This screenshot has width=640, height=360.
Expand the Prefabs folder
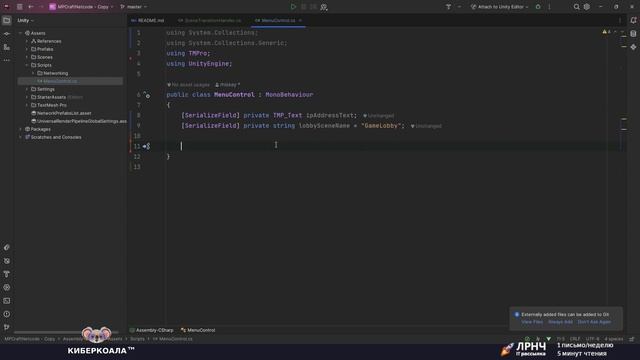27,49
